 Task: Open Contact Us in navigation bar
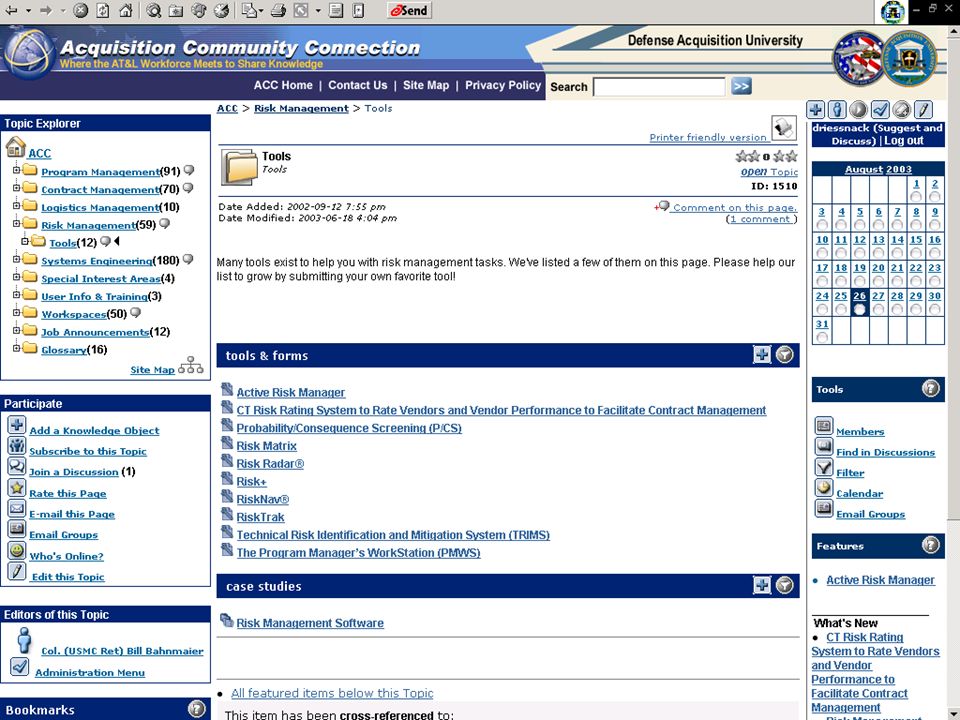pos(358,85)
